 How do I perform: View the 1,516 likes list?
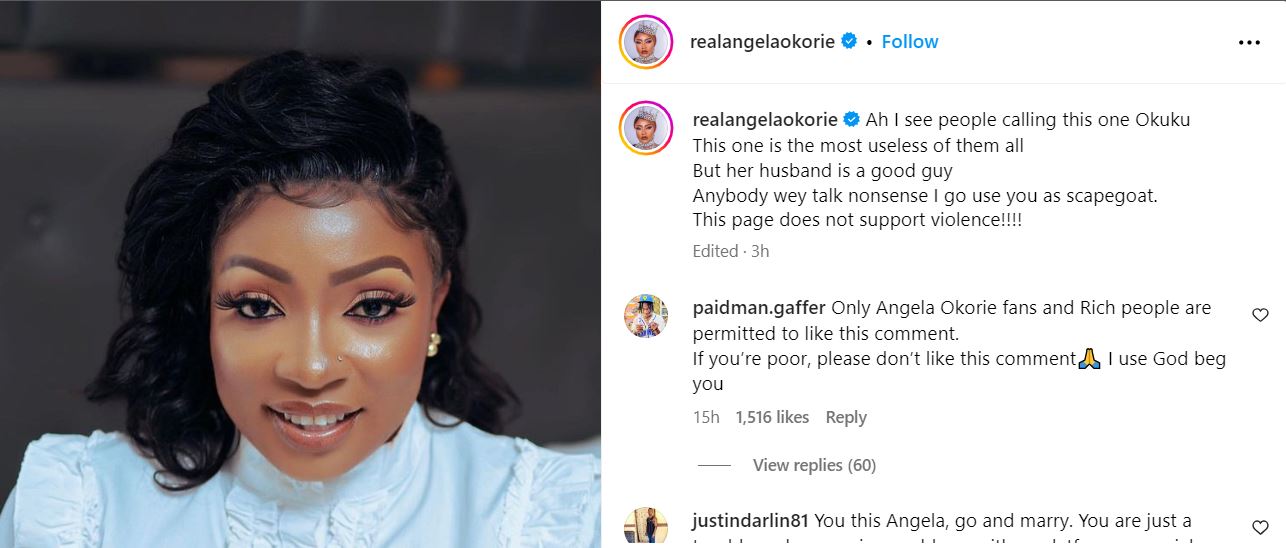coord(772,417)
